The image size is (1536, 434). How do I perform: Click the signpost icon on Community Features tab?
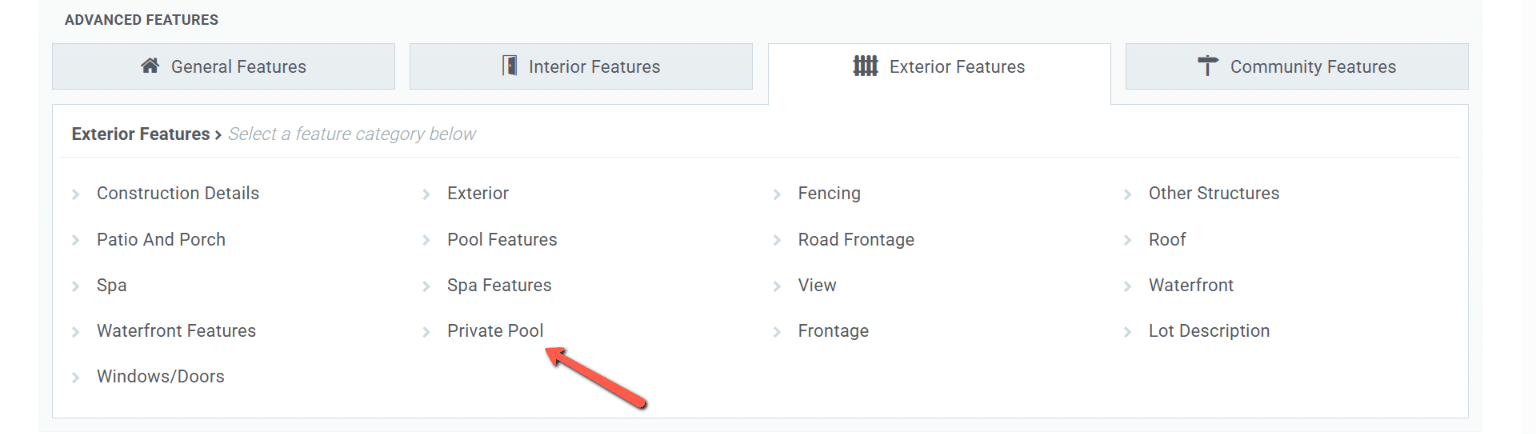(1208, 66)
